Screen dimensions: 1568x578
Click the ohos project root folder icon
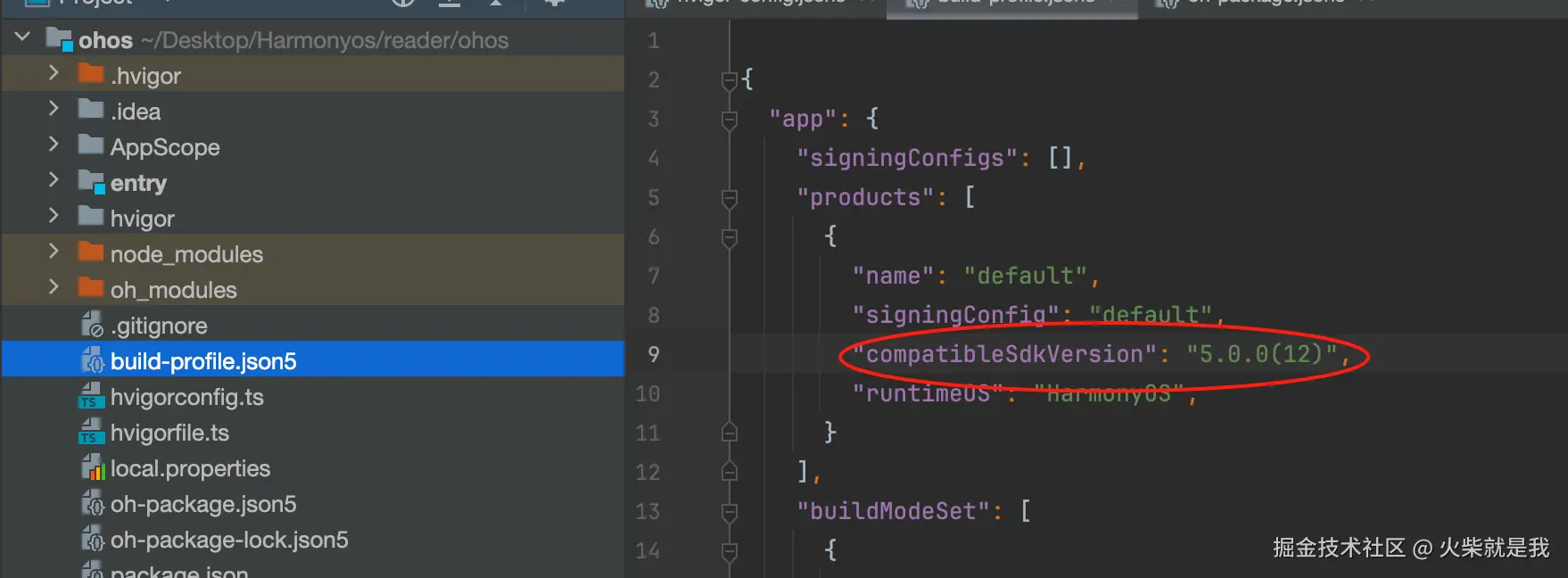pos(59,39)
